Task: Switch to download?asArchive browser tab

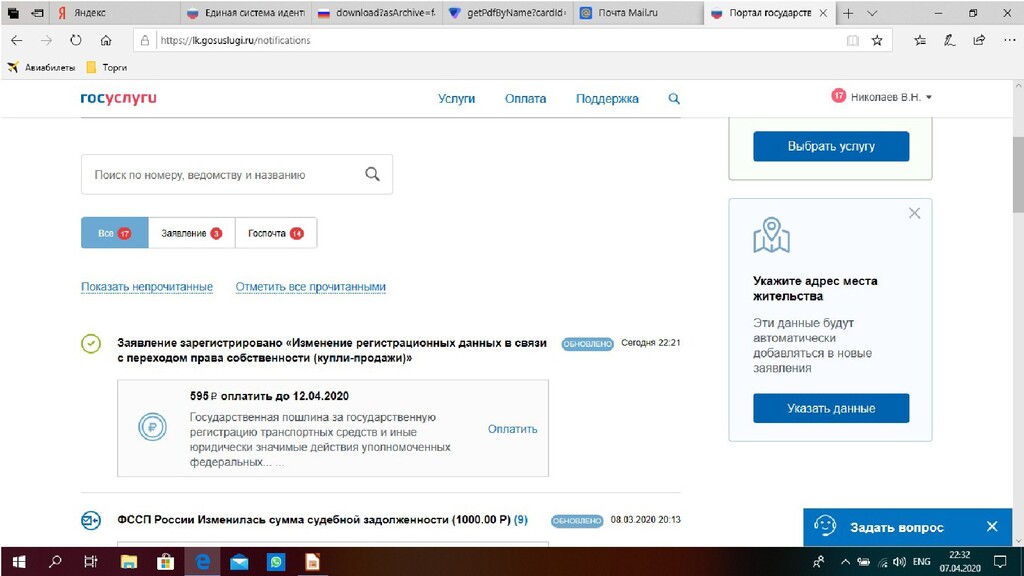Action: [x=377, y=13]
